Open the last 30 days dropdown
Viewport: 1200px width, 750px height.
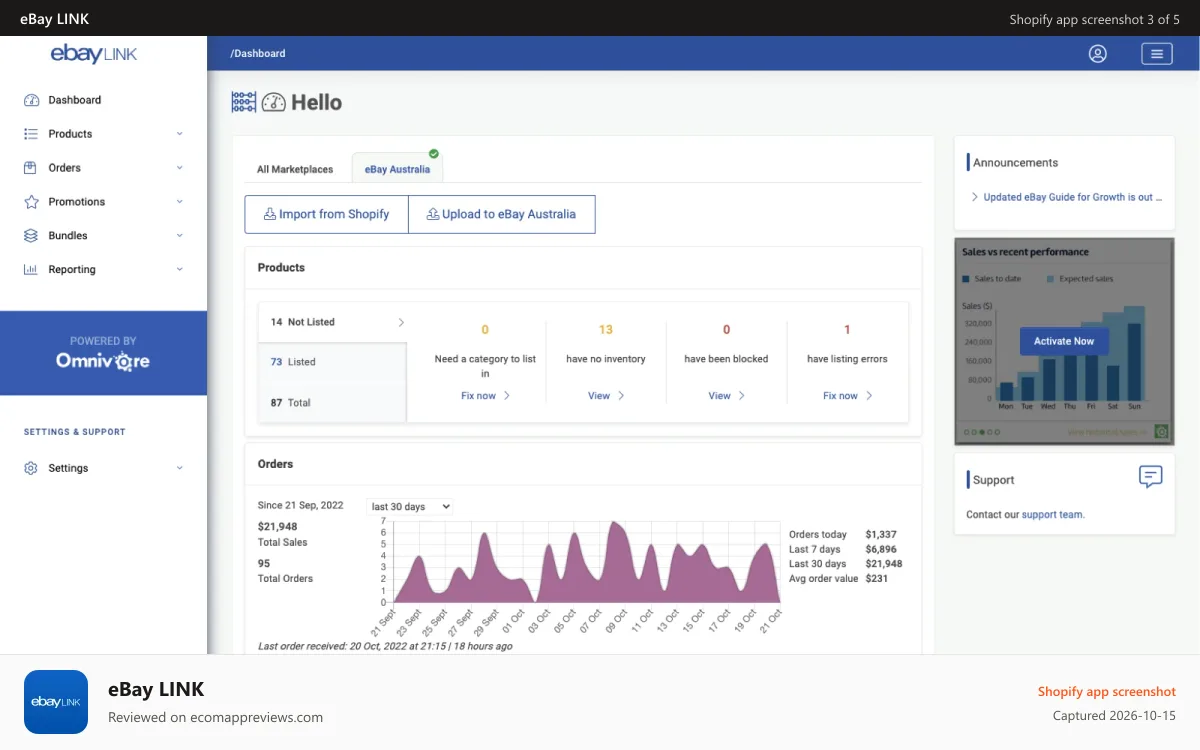[x=410, y=507]
